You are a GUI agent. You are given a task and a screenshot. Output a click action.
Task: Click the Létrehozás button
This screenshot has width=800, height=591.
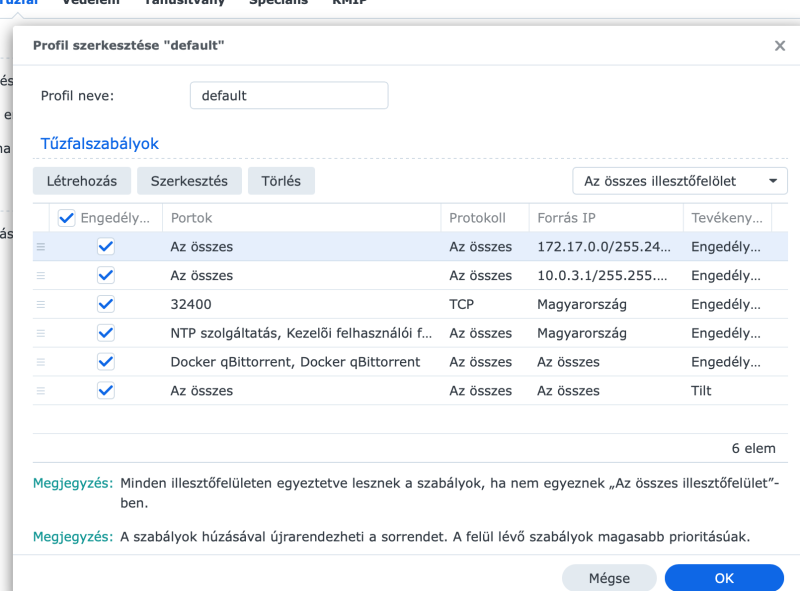[82, 181]
